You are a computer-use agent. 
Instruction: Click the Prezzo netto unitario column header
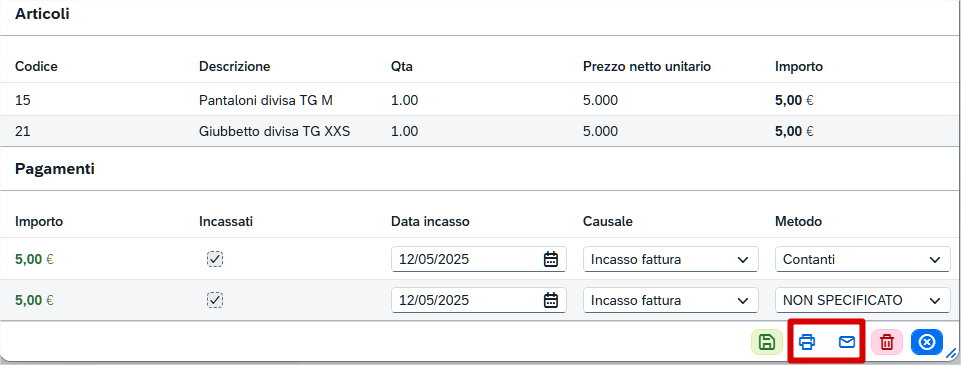pyautogui.click(x=647, y=67)
